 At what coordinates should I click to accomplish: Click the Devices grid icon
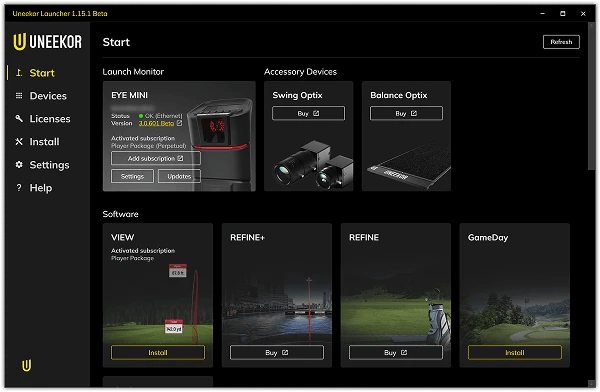19,96
